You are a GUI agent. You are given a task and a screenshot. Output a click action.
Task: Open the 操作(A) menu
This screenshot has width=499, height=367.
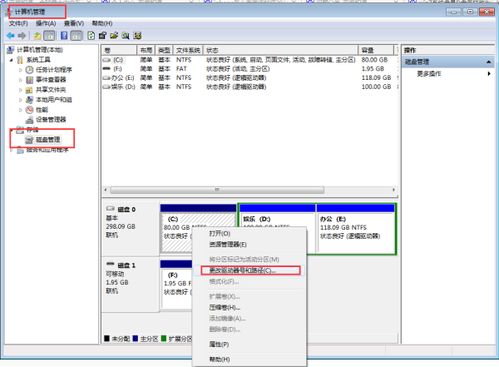click(46, 23)
